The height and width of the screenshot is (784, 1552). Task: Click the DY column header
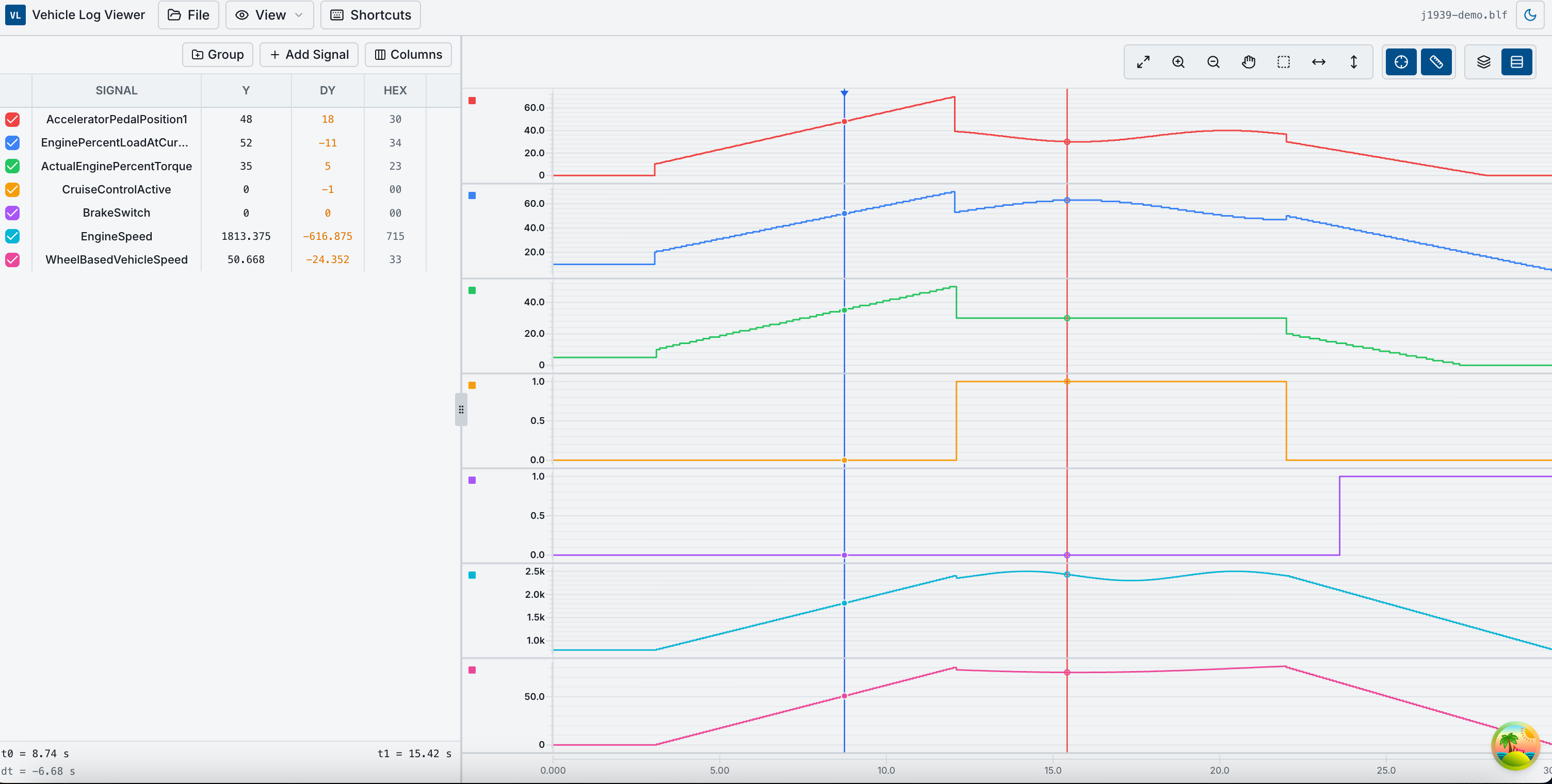[x=327, y=90]
